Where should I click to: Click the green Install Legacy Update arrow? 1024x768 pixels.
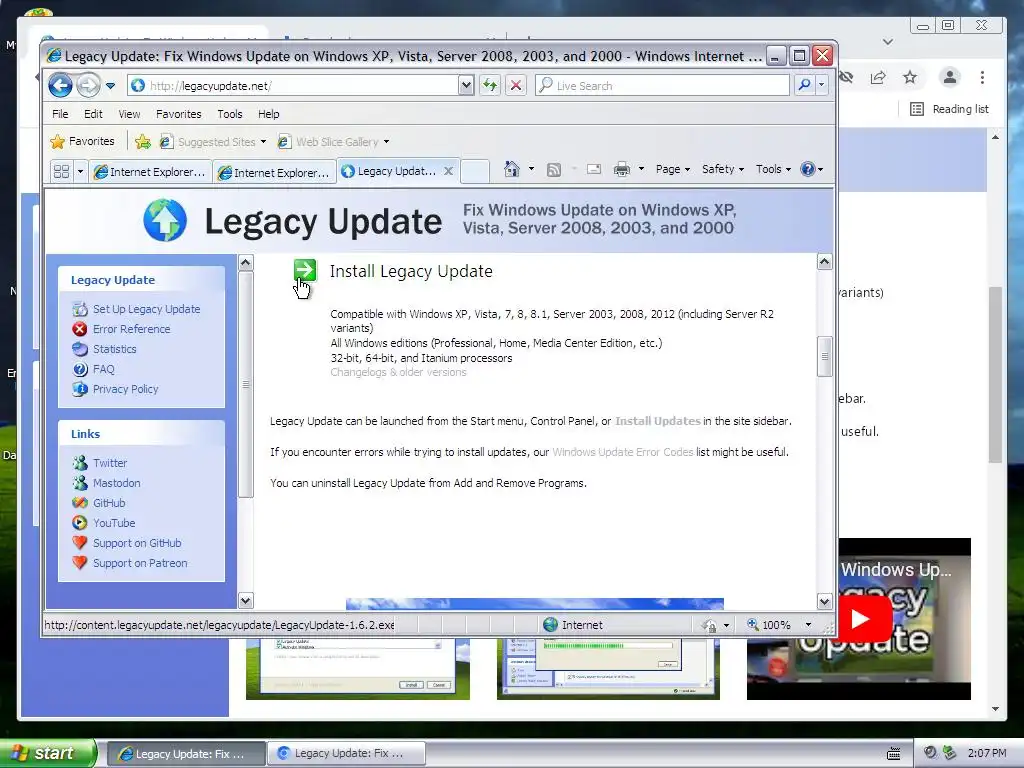point(305,270)
